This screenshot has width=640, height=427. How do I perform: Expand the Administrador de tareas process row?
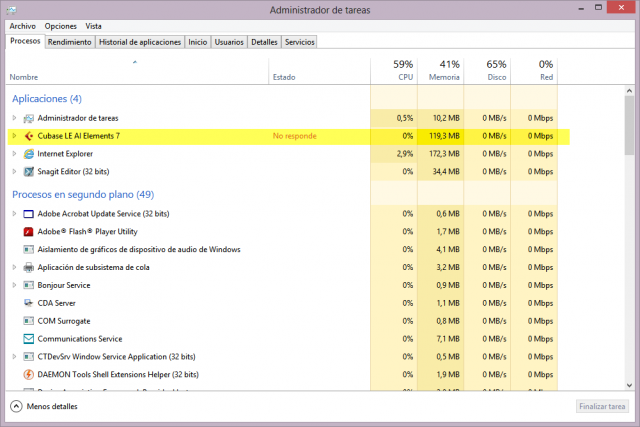coord(14,118)
